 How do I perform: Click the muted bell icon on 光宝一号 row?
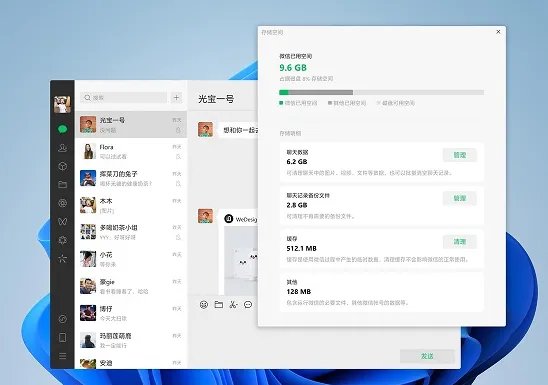179,130
